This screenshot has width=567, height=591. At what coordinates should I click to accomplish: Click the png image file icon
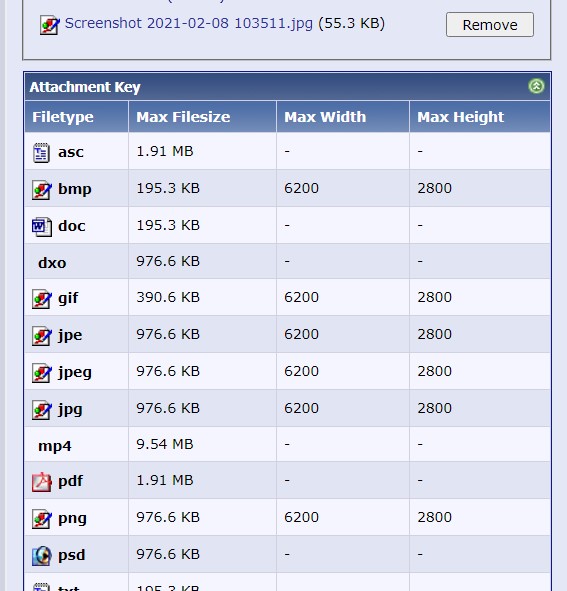point(41,519)
